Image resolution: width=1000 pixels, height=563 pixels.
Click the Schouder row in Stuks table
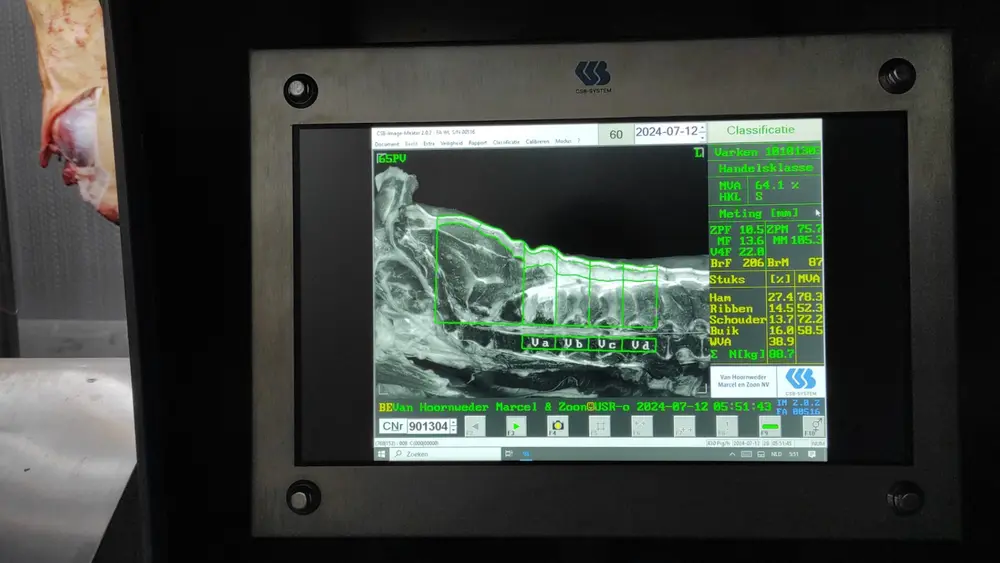pyautogui.click(x=766, y=319)
